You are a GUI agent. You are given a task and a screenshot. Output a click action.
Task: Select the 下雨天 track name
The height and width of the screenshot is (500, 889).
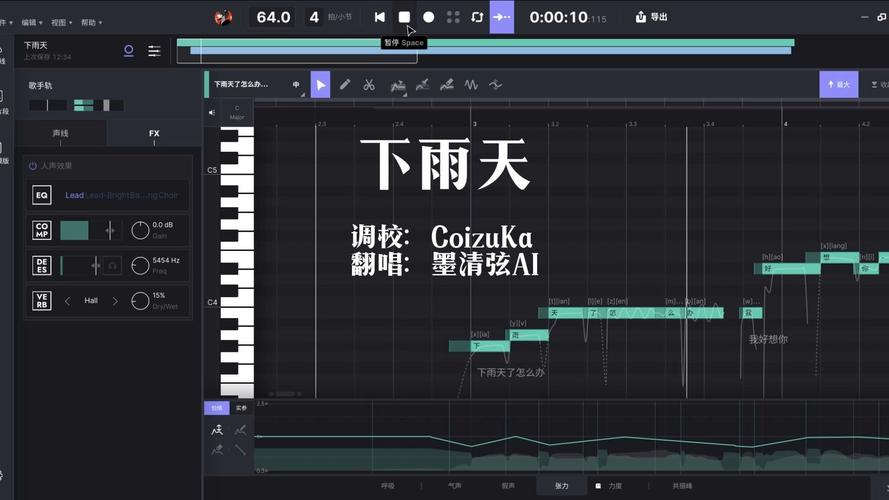pyautogui.click(x=36, y=45)
